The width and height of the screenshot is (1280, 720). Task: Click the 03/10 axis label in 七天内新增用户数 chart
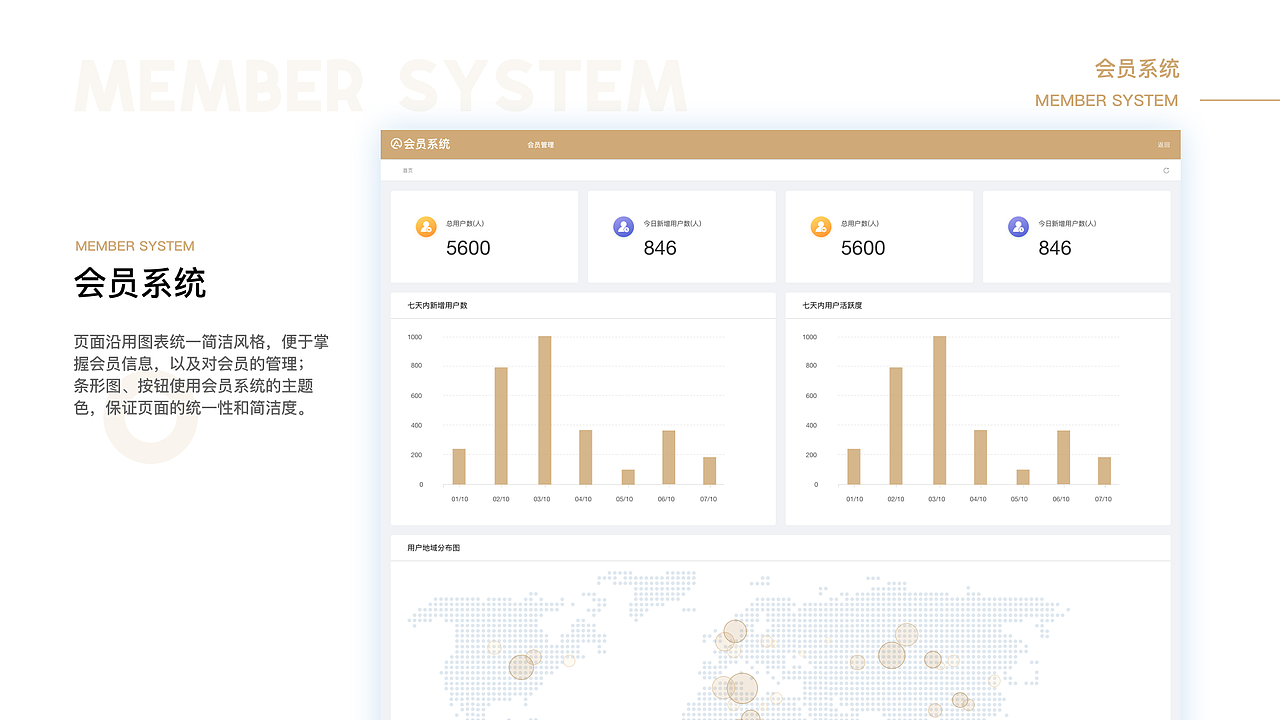pyautogui.click(x=542, y=499)
